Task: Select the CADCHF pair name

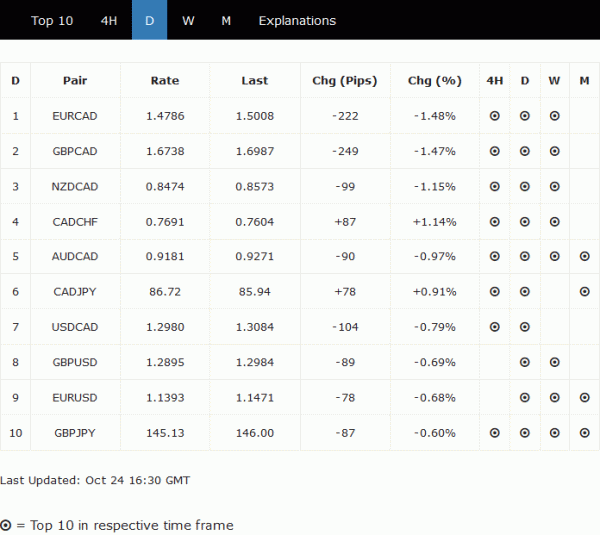Action: point(75,222)
